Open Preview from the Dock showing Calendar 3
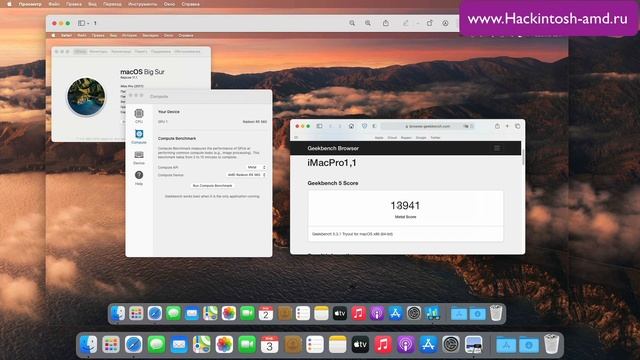 473,345
